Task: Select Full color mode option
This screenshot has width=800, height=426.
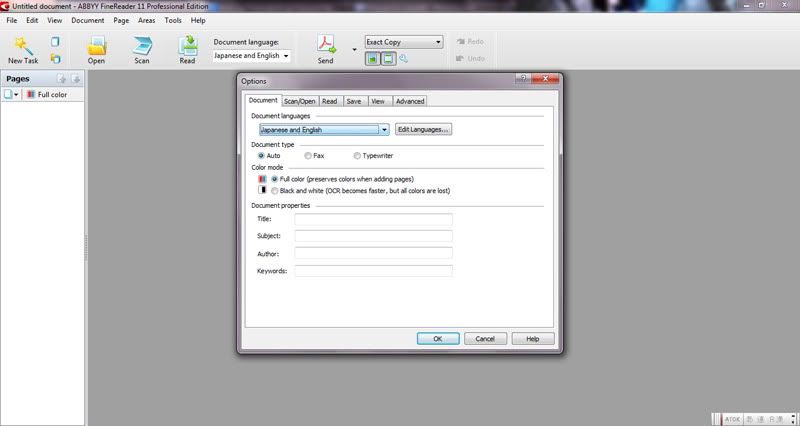Action: (274, 179)
